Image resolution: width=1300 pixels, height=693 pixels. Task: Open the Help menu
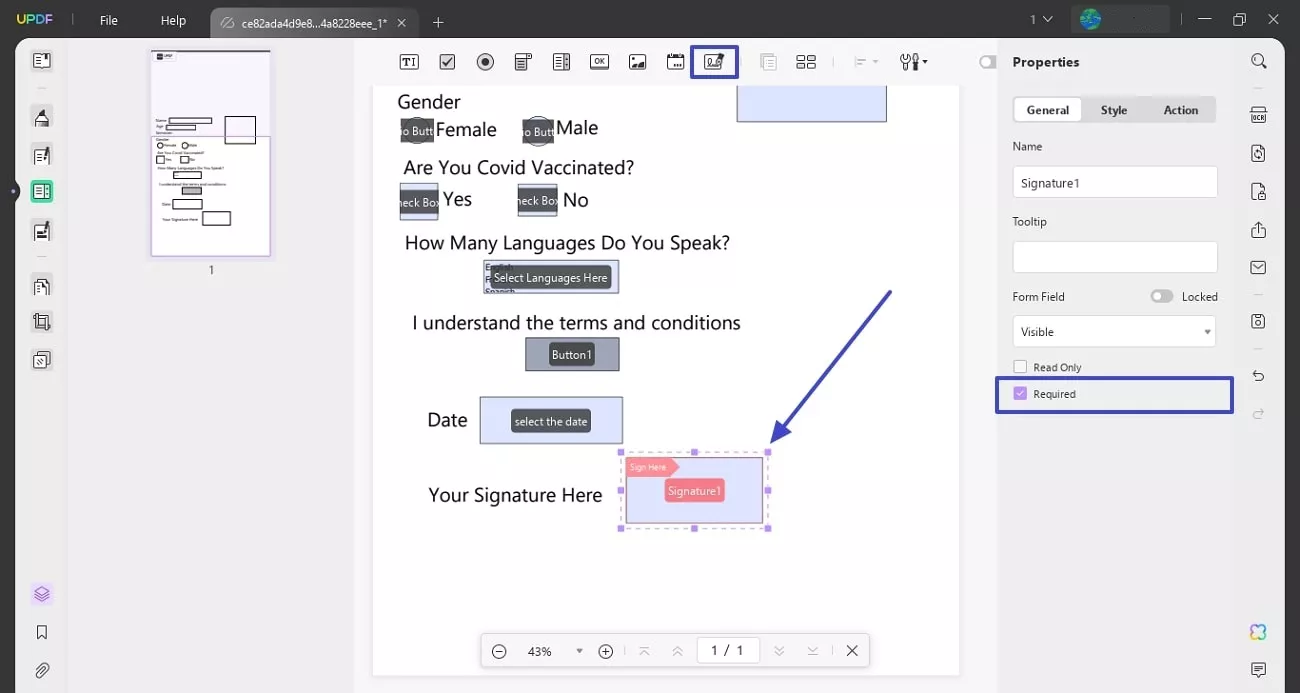tap(173, 20)
